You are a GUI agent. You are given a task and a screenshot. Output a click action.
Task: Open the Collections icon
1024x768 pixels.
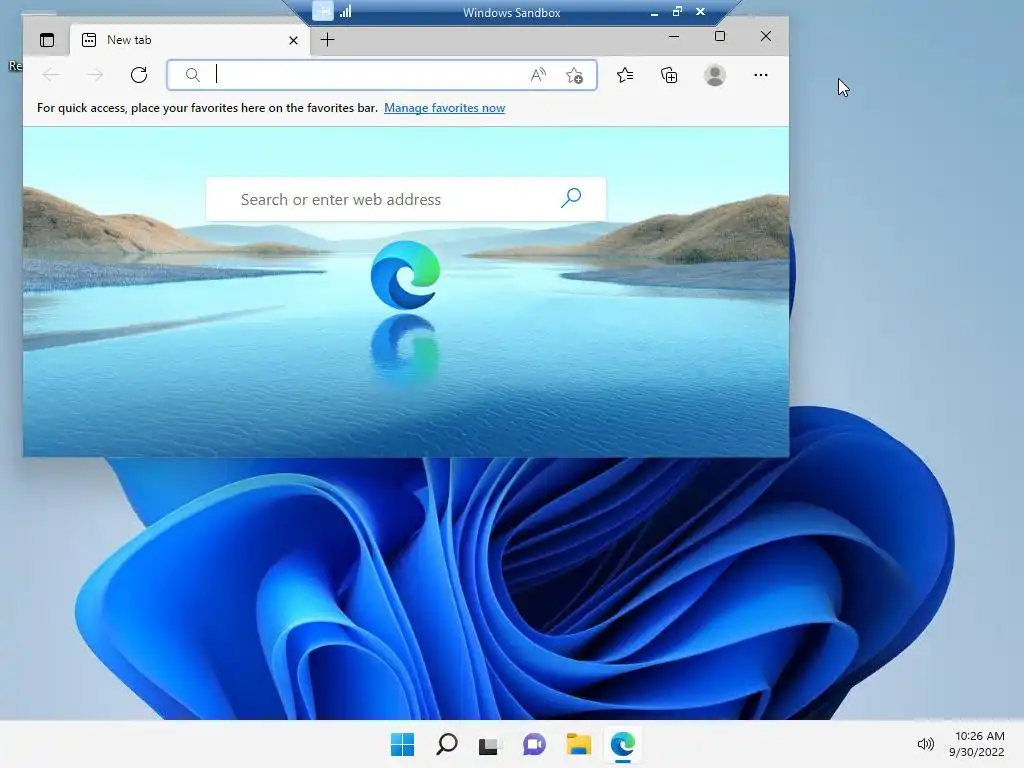pyautogui.click(x=669, y=76)
